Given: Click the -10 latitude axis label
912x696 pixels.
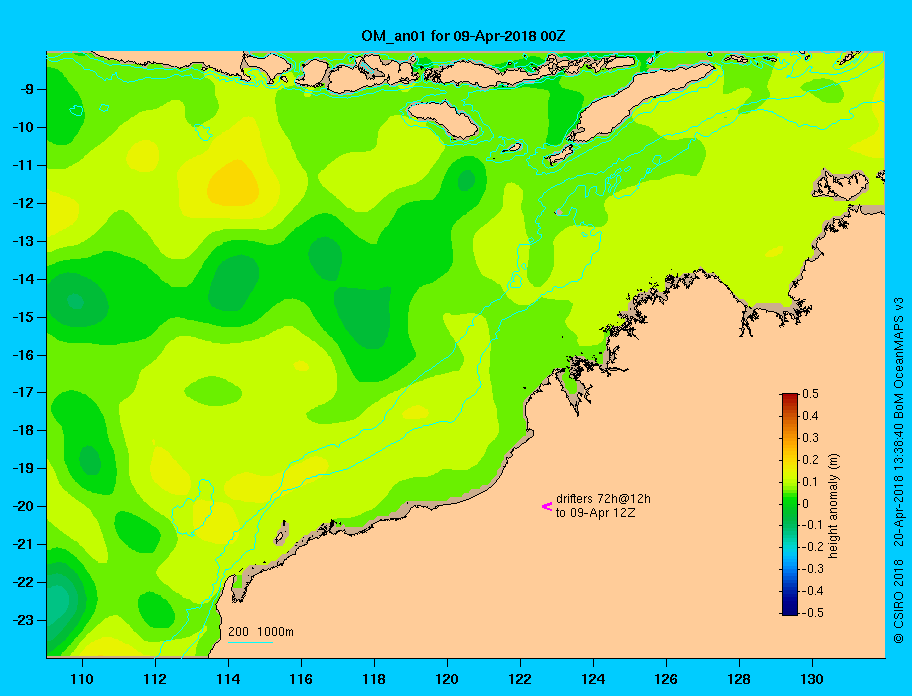Looking at the screenshot, I should (x=23, y=127).
